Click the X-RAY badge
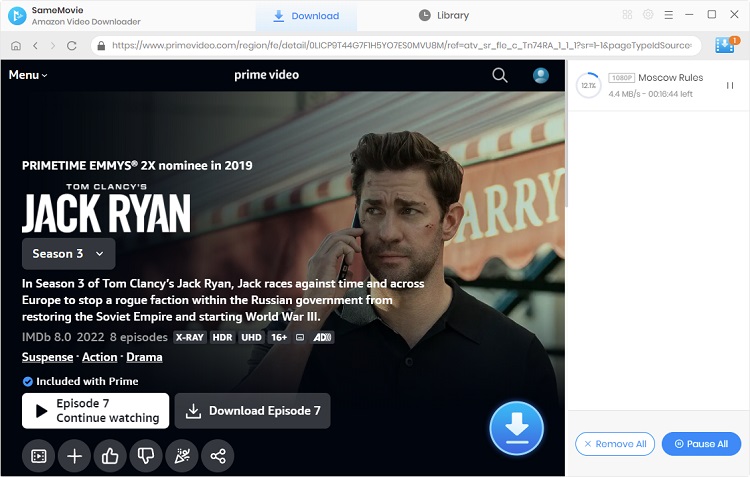Screen dimensions: 750x477 [x=189, y=337]
